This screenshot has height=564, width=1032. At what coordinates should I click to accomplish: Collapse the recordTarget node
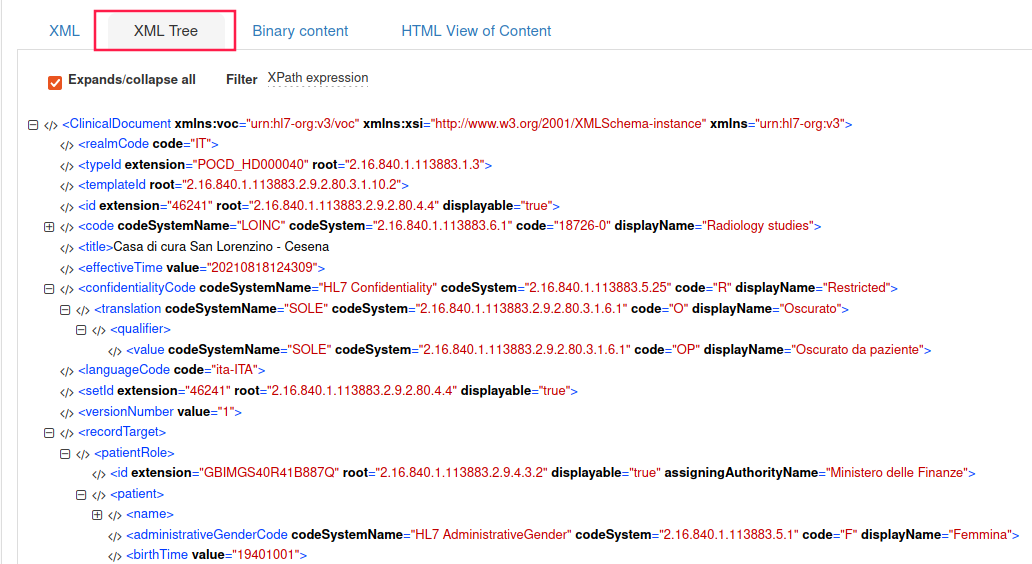(49, 433)
